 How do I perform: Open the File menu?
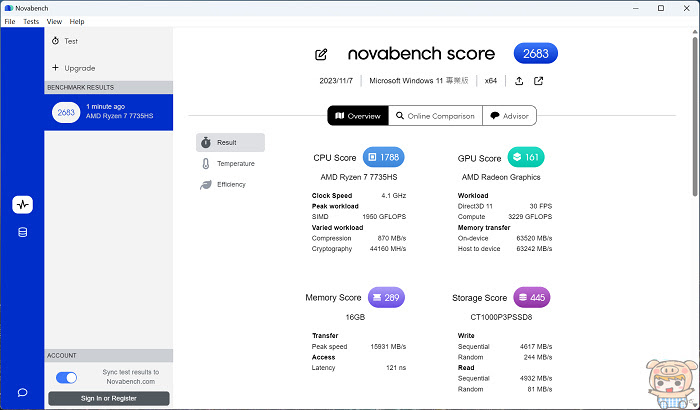pyautogui.click(x=10, y=21)
